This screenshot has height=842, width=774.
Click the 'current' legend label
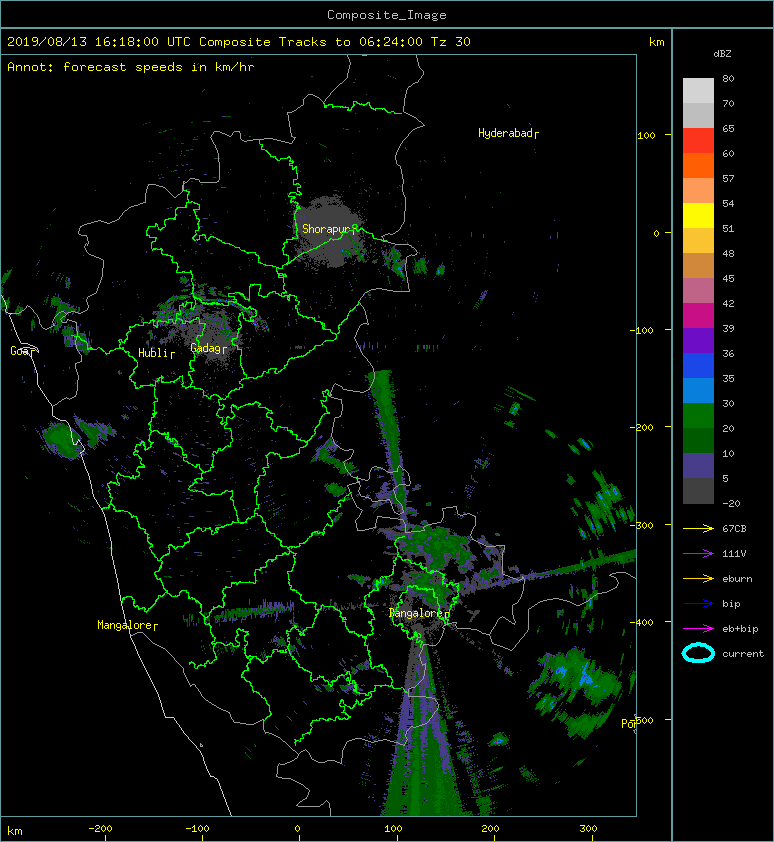[x=743, y=654]
